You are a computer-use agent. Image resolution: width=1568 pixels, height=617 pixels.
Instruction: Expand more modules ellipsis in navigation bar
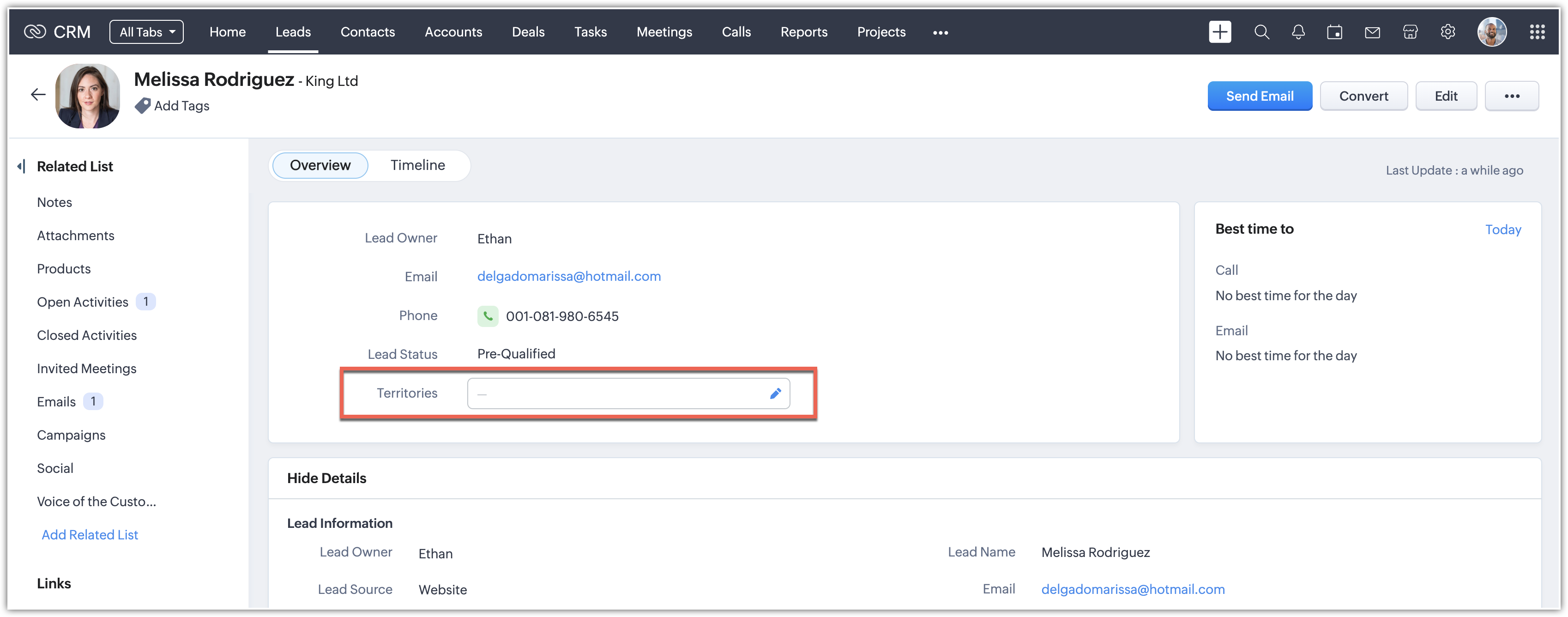click(x=940, y=32)
